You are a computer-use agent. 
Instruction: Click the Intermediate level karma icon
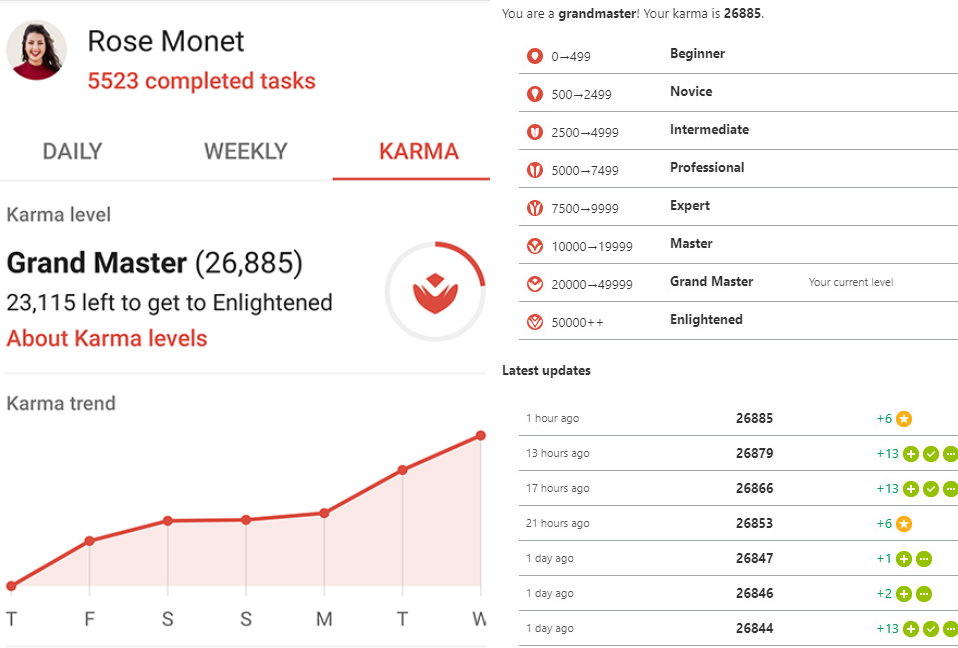535,132
